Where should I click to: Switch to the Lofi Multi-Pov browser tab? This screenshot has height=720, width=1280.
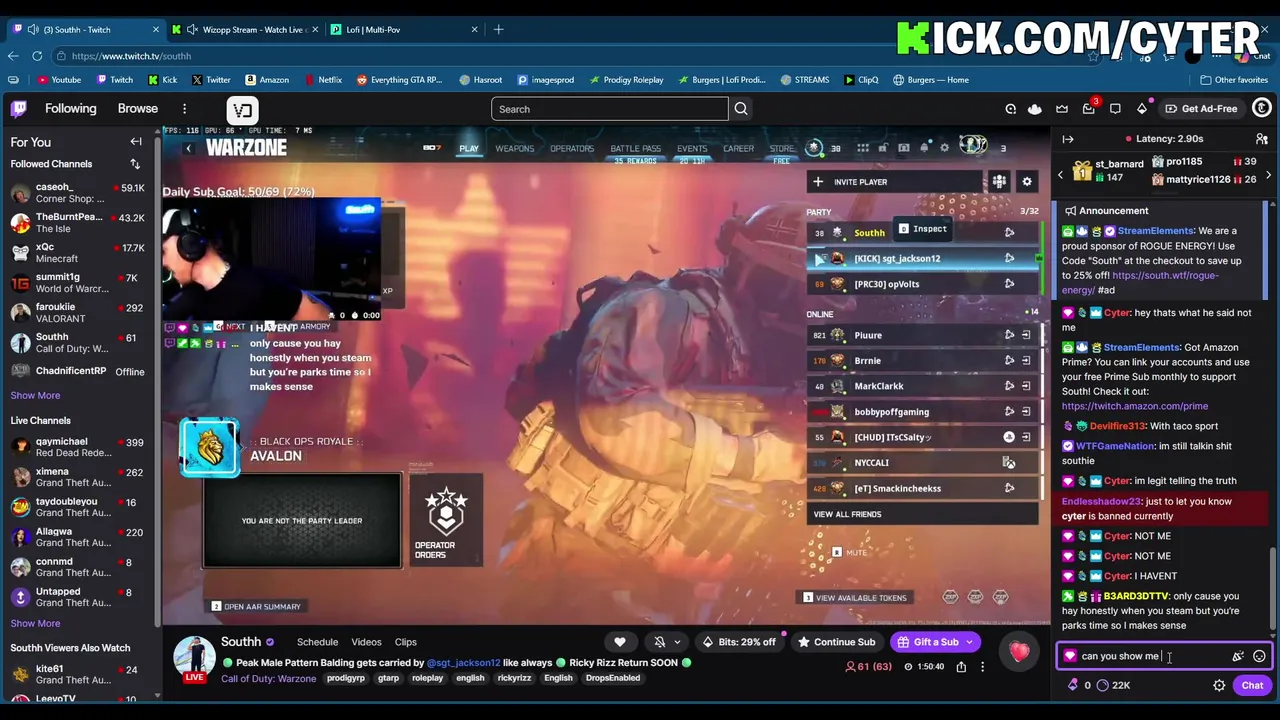(x=405, y=29)
